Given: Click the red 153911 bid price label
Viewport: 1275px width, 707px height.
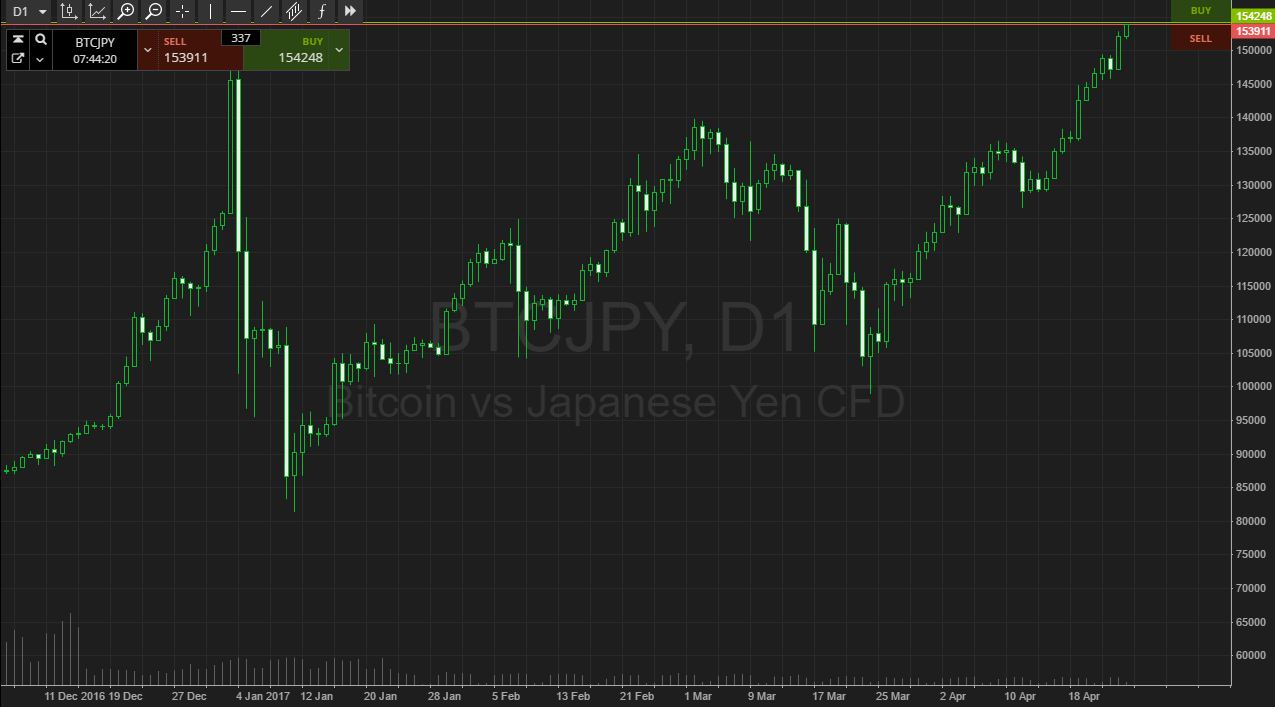Looking at the screenshot, I should point(1253,32).
